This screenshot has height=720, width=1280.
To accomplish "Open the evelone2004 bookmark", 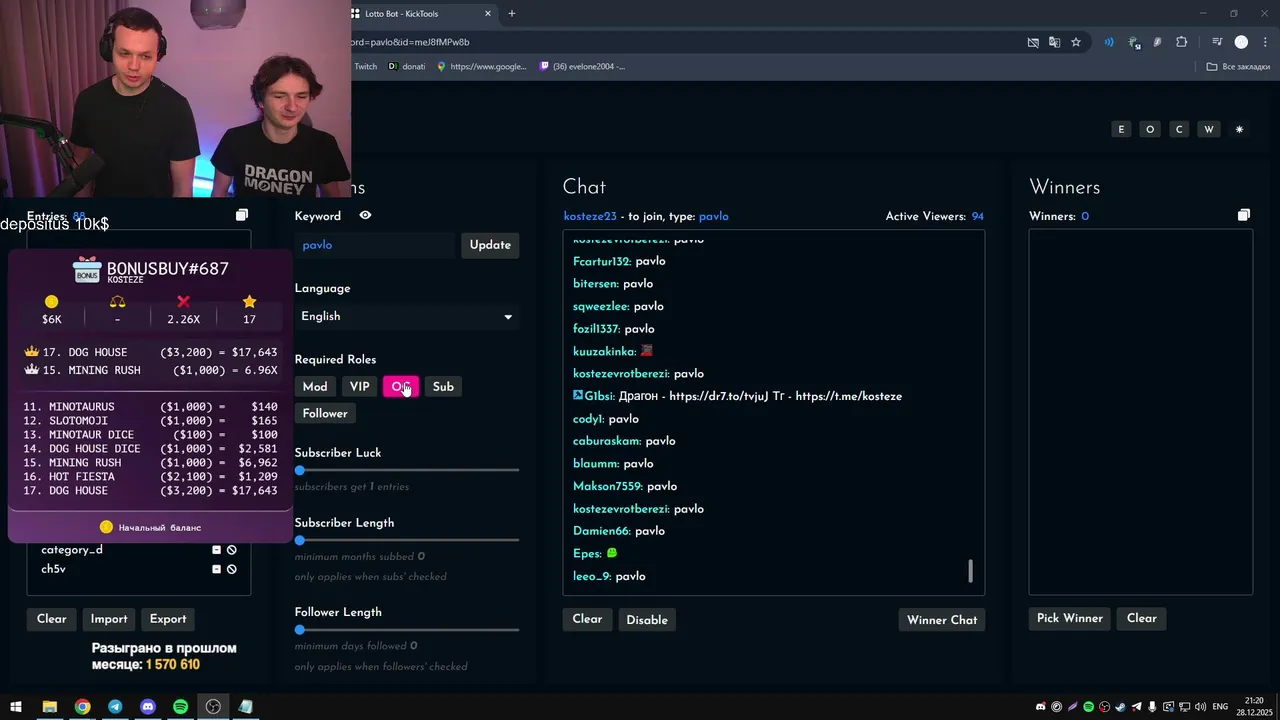I will (582, 67).
